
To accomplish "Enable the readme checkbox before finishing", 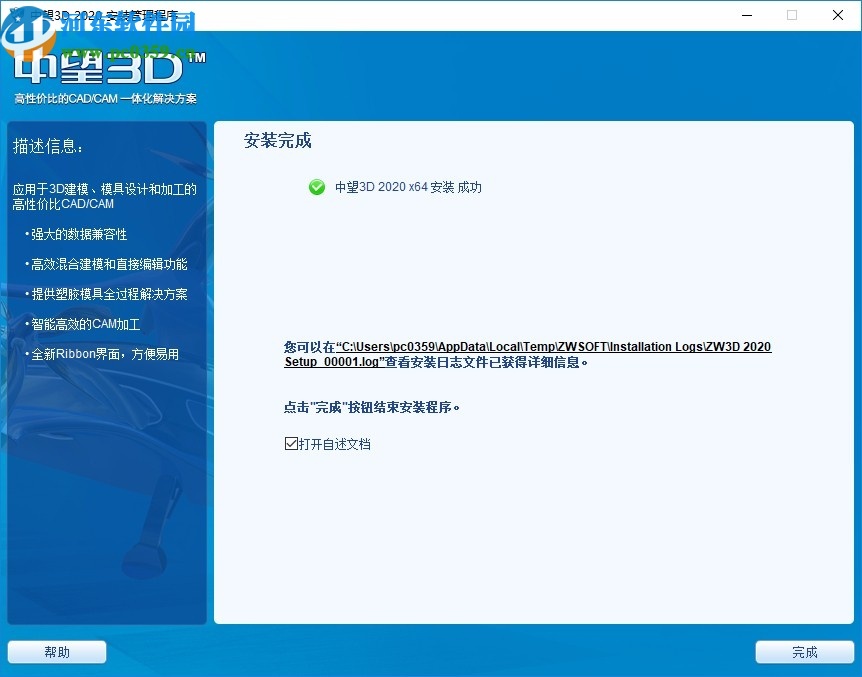I will pos(291,443).
